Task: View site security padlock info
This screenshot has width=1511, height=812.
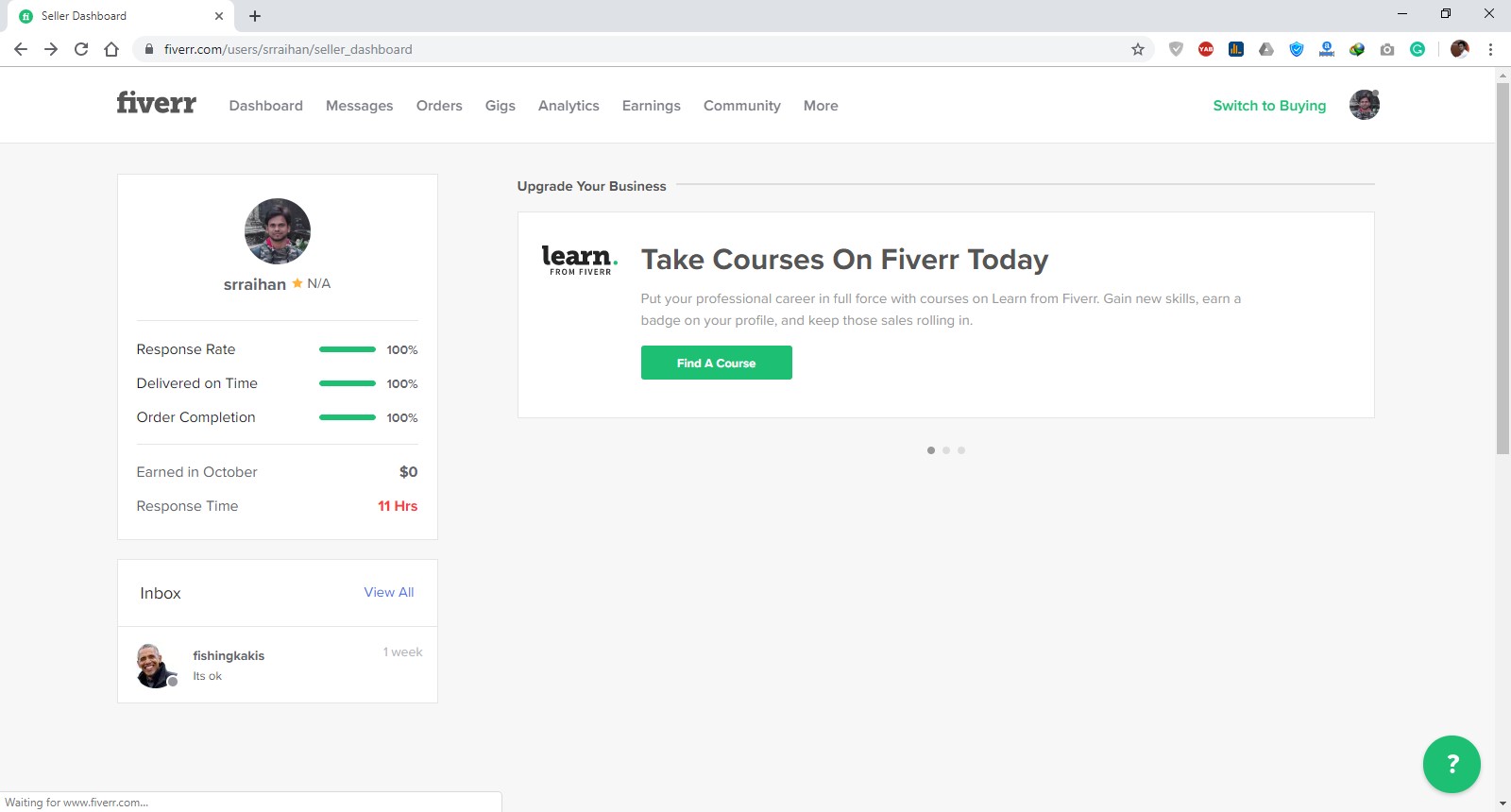Action: tap(148, 49)
